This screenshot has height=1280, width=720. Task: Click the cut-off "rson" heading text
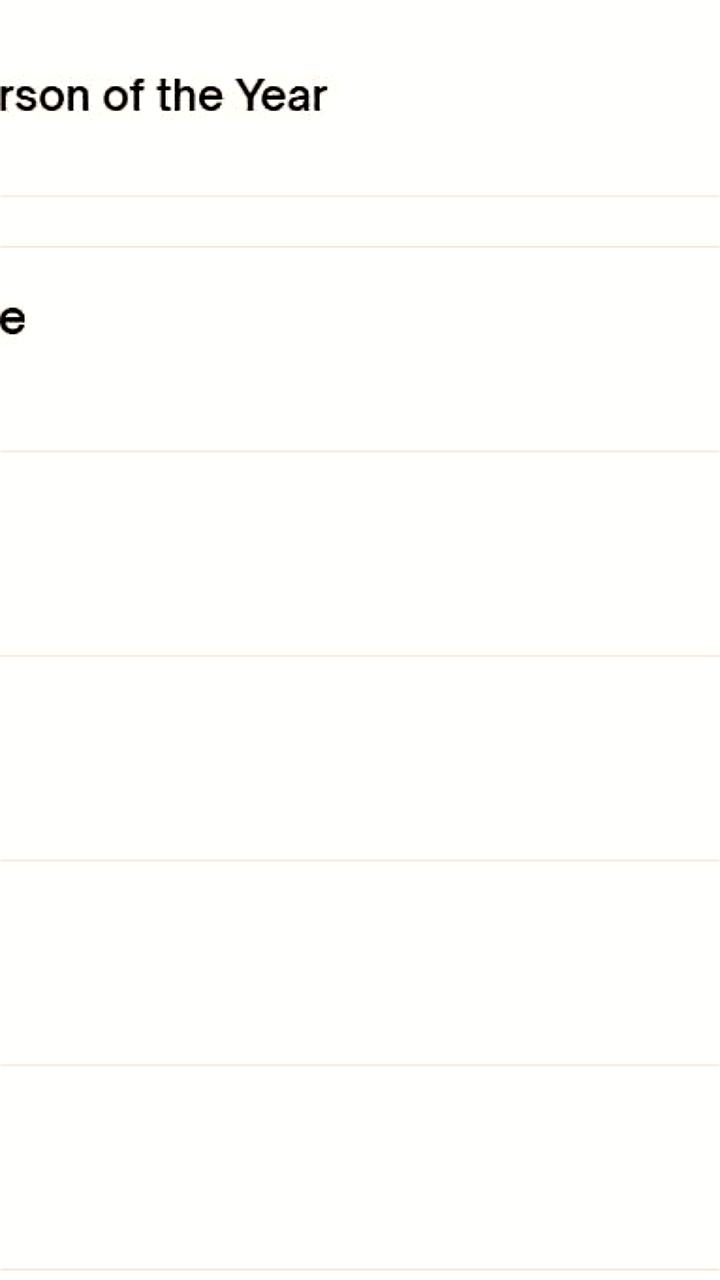click(x=44, y=97)
